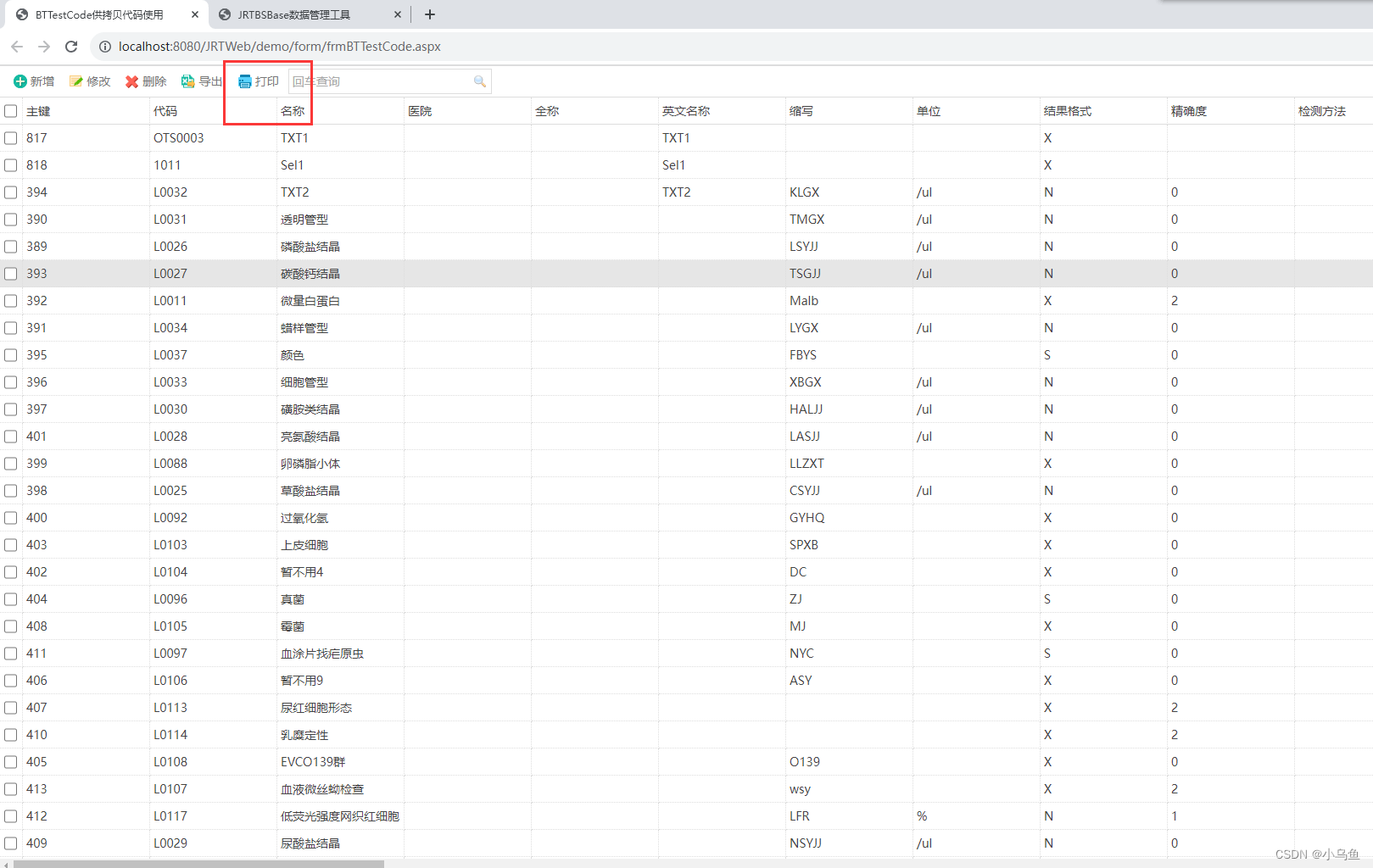
Task: Click the 删除 red X icon
Action: pyautogui.click(x=131, y=81)
